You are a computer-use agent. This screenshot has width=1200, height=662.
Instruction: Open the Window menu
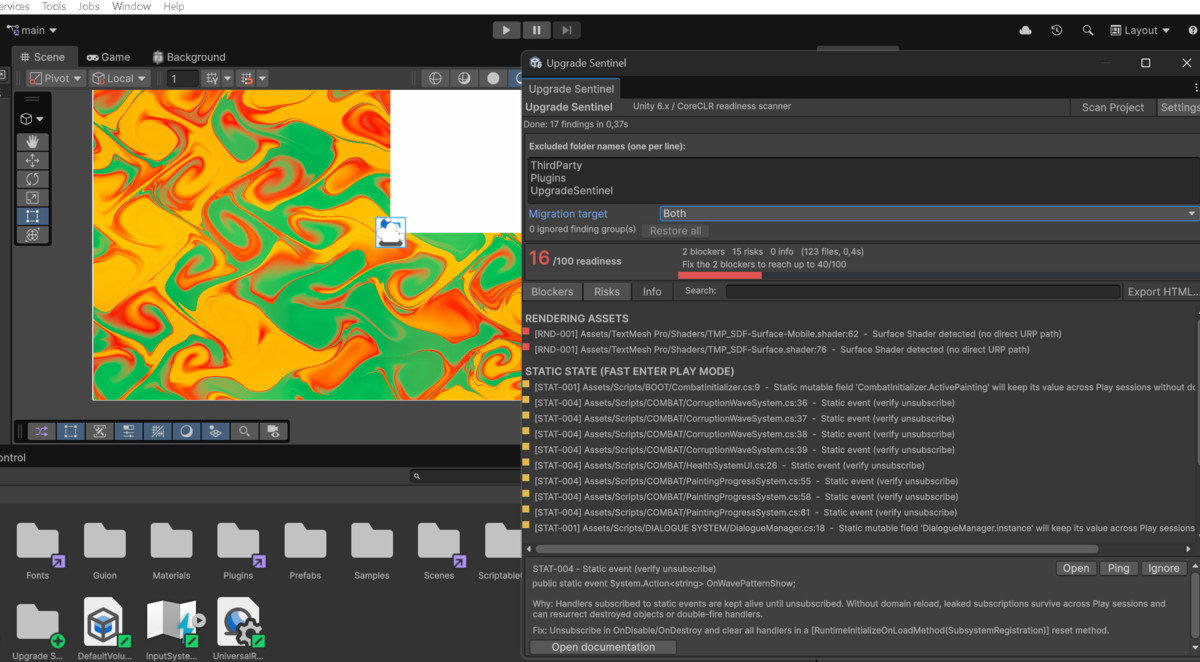tap(131, 6)
